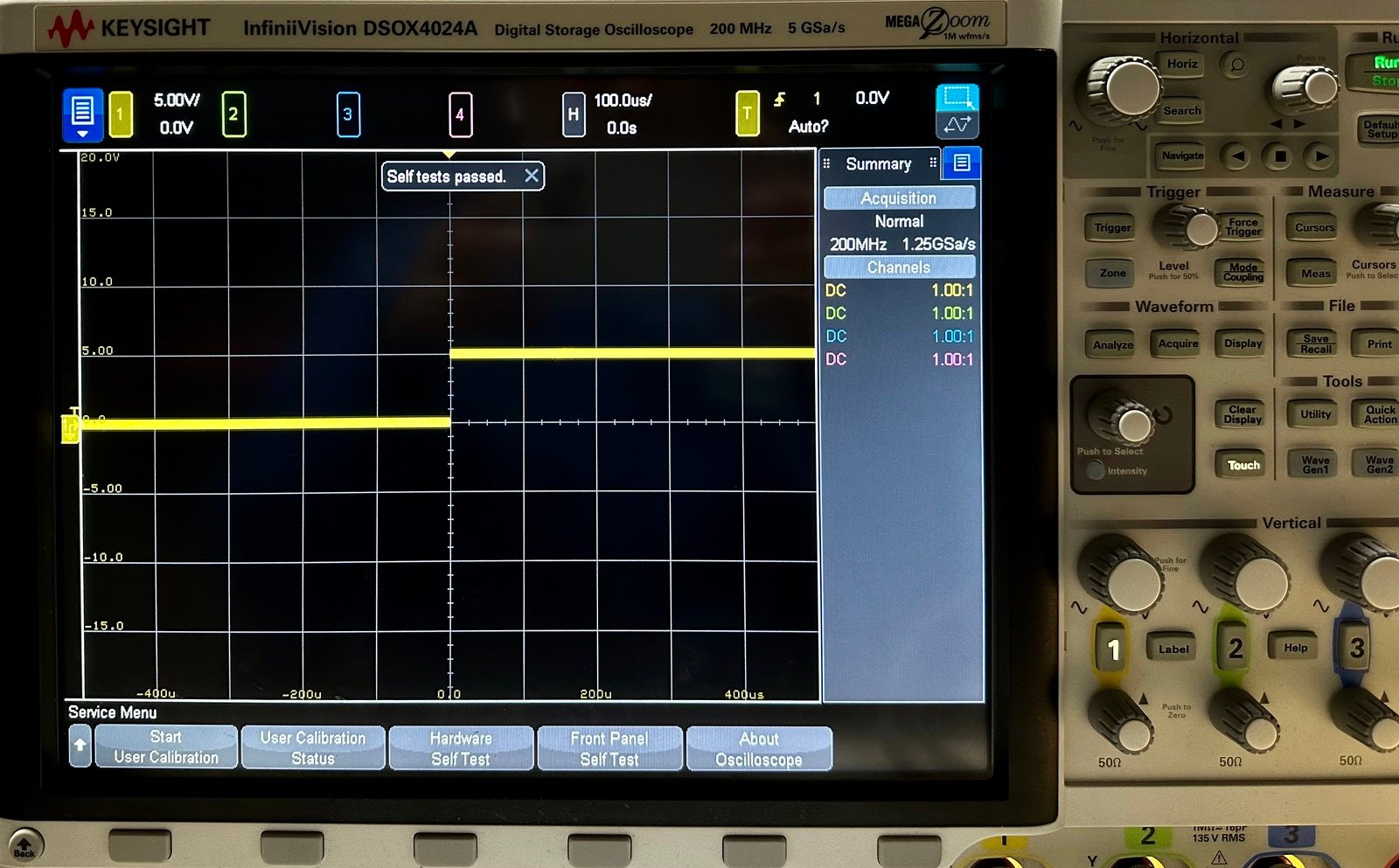Toggle the Touch screen key
Screen dimensions: 1399x868
click(x=1242, y=465)
